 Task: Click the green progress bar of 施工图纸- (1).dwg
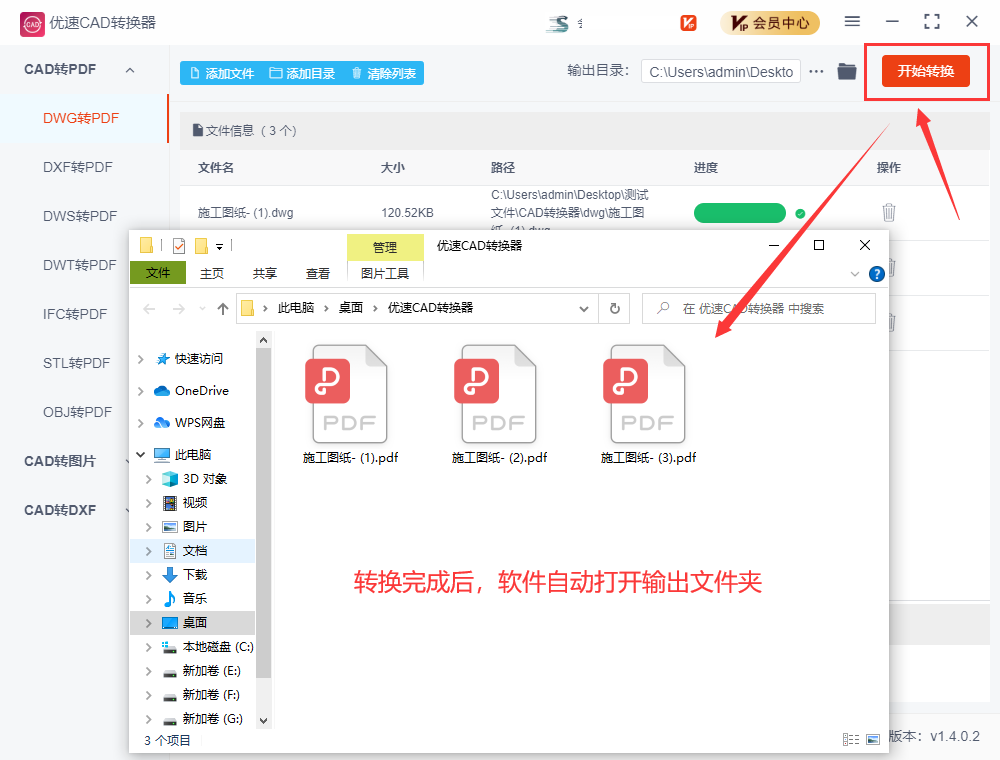pyautogui.click(x=740, y=213)
